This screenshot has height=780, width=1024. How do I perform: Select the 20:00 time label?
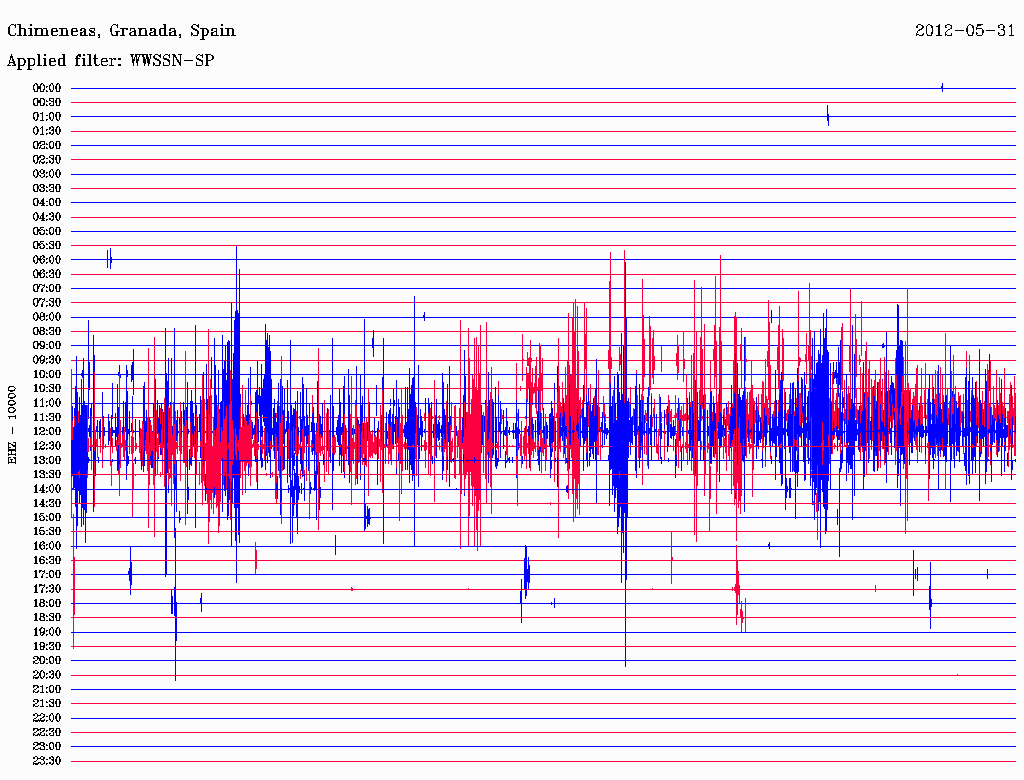pyautogui.click(x=46, y=661)
